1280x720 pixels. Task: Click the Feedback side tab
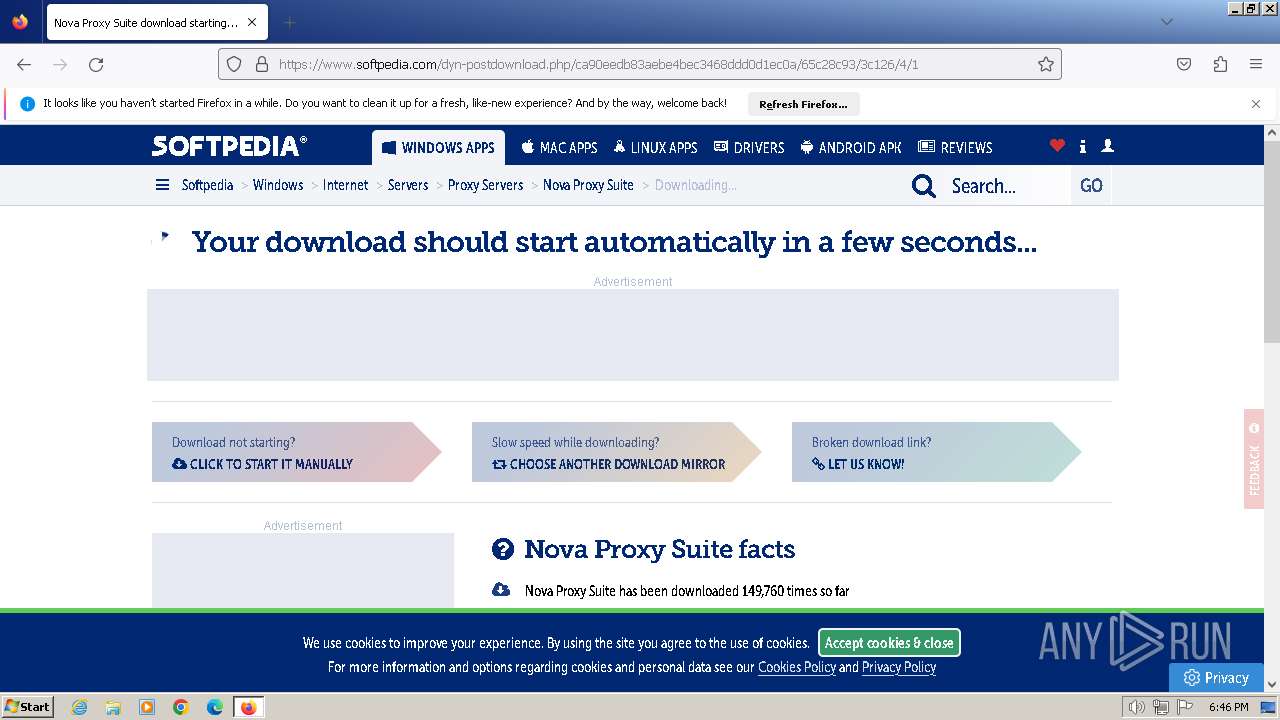pos(1254,459)
